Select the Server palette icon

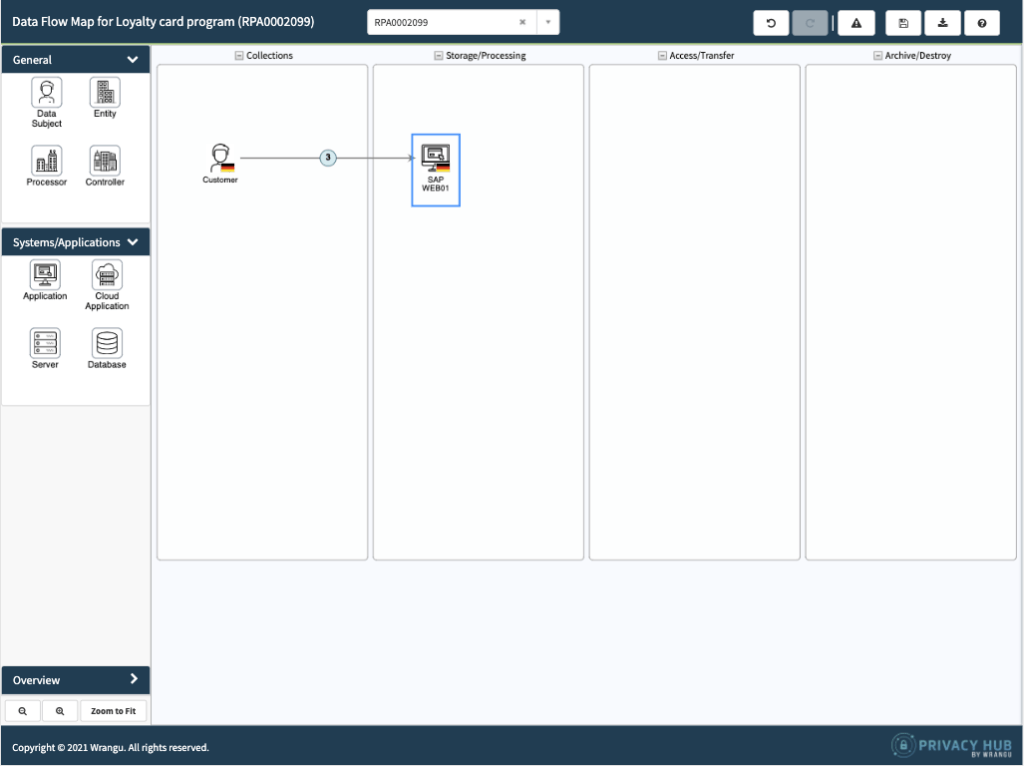[45, 343]
